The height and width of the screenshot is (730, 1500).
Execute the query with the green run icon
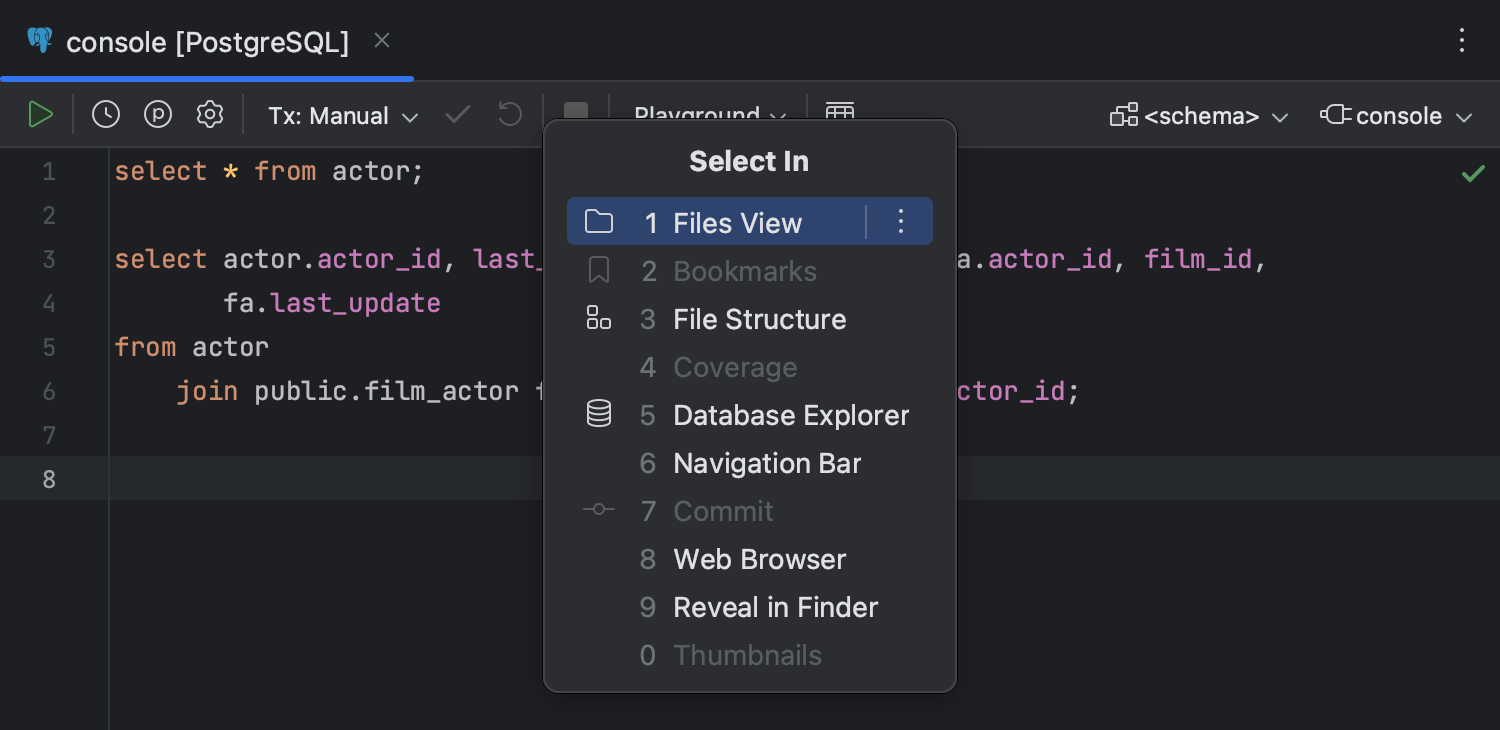point(41,114)
